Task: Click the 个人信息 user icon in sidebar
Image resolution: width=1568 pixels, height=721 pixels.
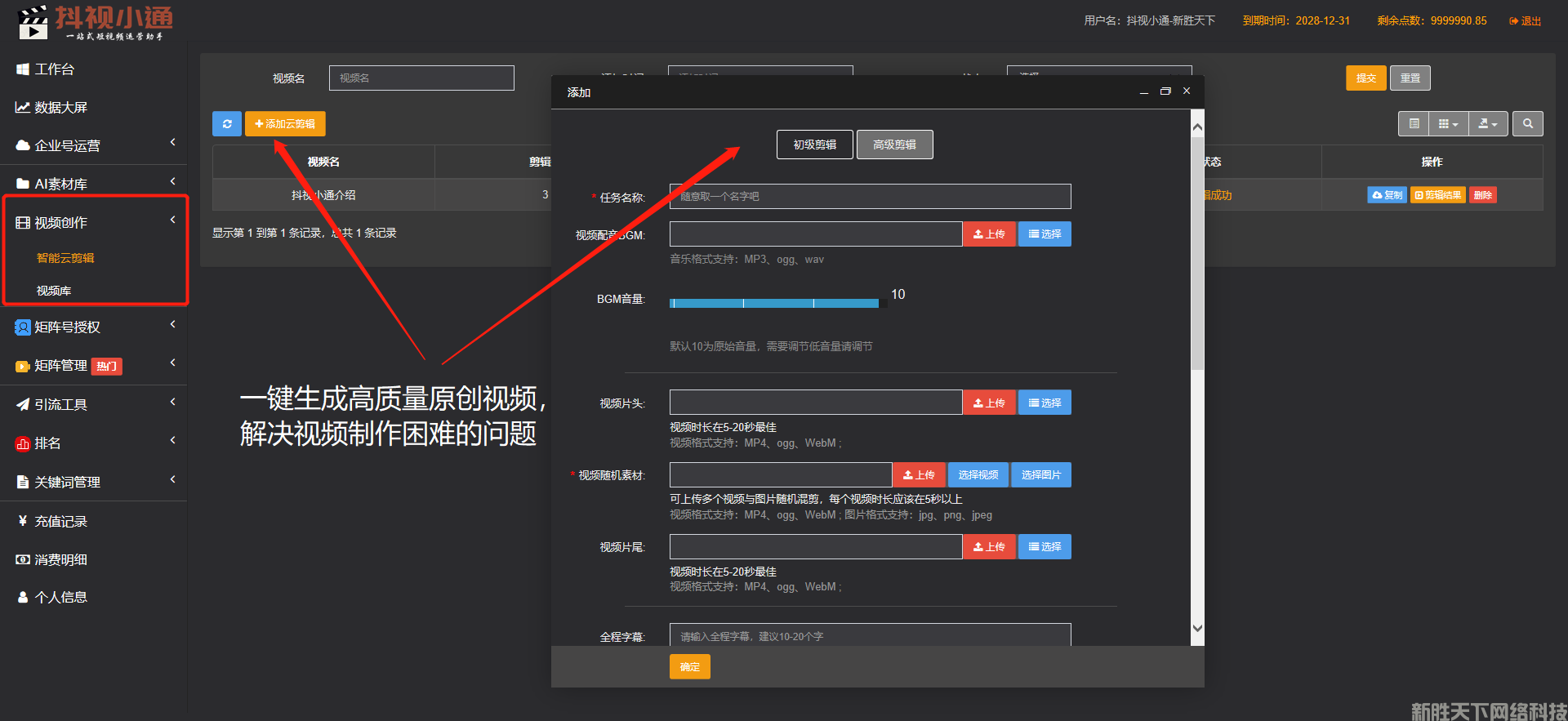Action: click(23, 598)
